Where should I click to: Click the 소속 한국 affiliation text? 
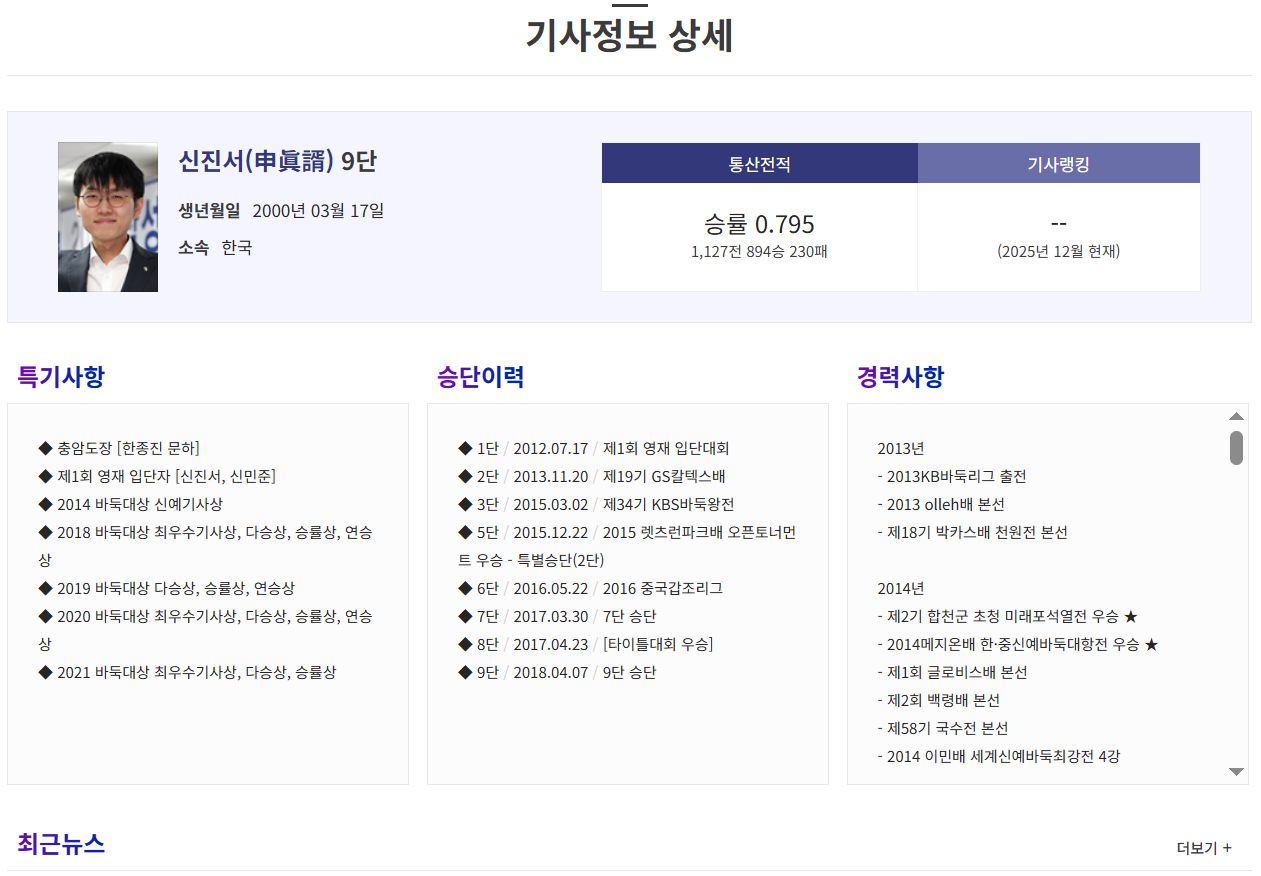[x=218, y=248]
